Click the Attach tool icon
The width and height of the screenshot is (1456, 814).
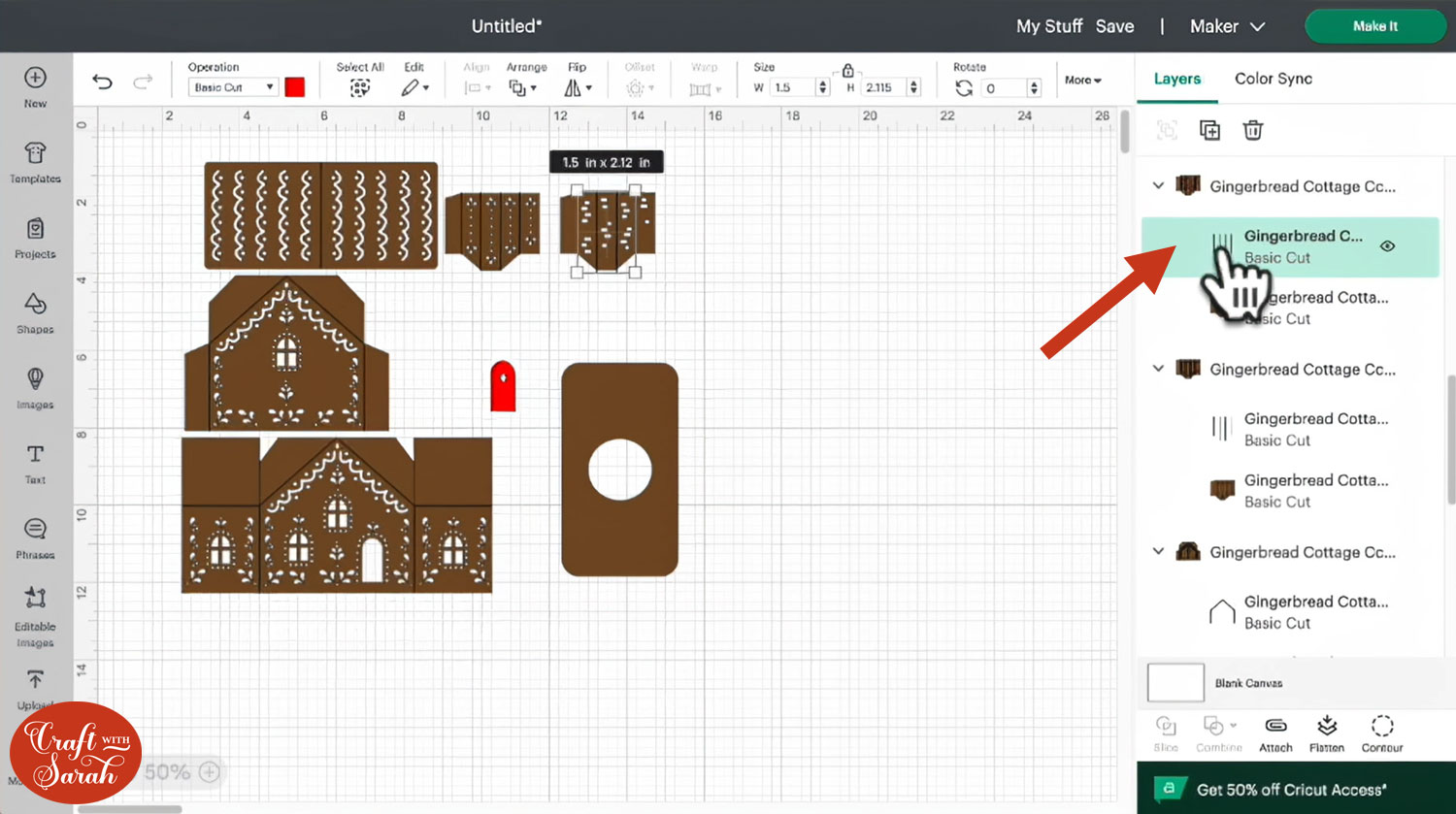pyautogui.click(x=1275, y=733)
